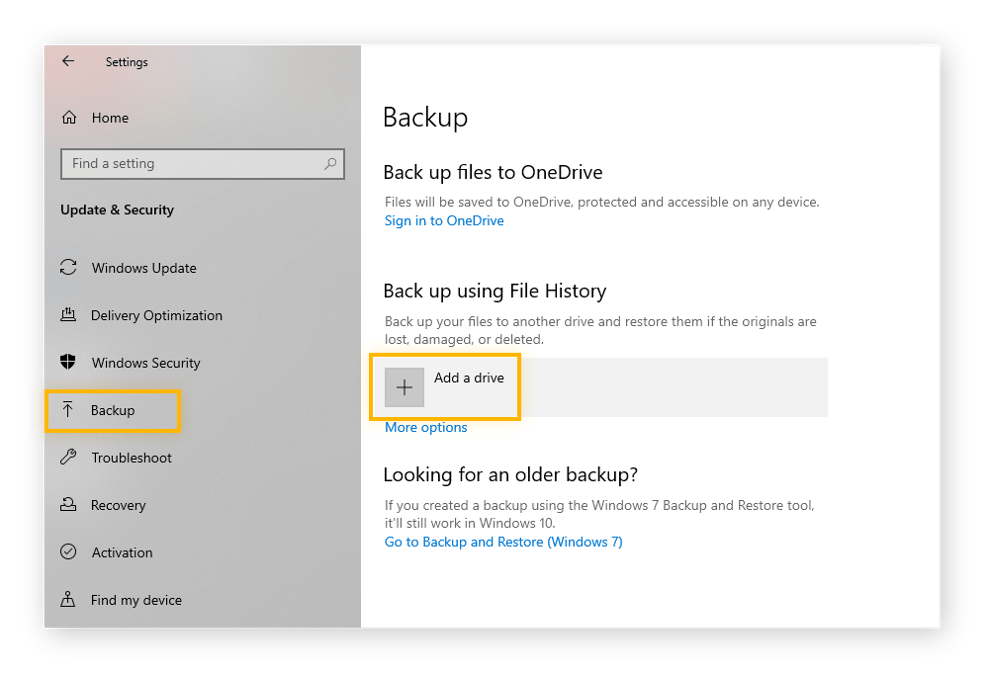Click the Home house icon
Image resolution: width=990 pixels, height=674 pixels.
point(68,117)
